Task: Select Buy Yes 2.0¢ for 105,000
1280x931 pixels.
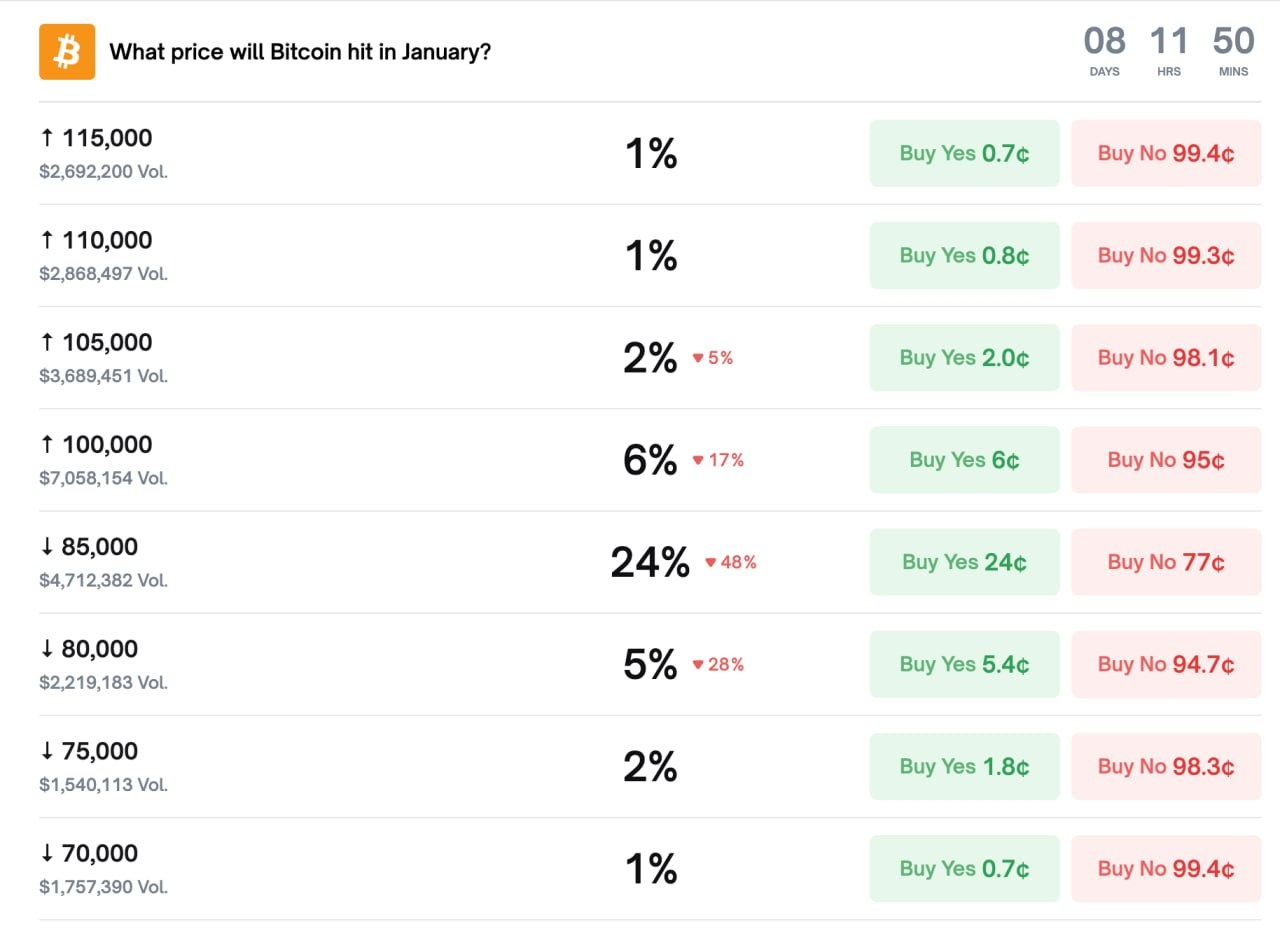Action: [x=964, y=358]
